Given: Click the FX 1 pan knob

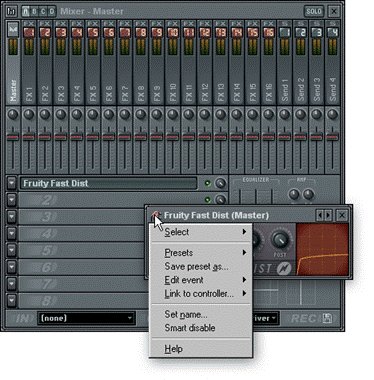Looking at the screenshot, I should [x=29, y=114].
